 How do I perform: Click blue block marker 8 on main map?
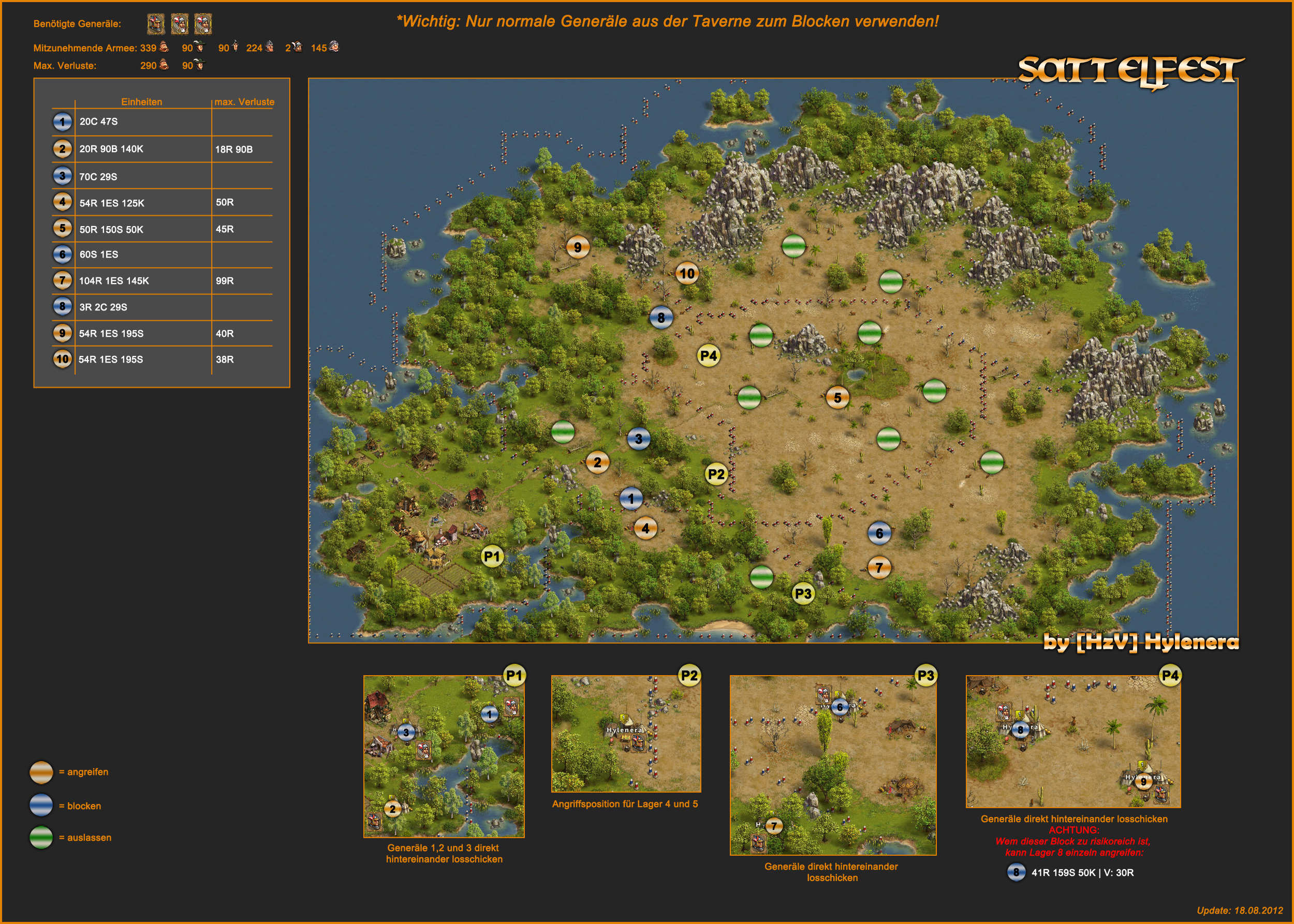[x=661, y=318]
